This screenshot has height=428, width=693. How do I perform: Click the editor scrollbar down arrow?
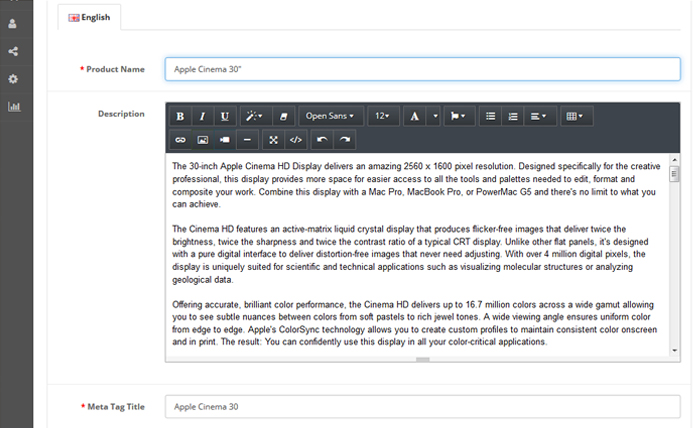(x=674, y=351)
